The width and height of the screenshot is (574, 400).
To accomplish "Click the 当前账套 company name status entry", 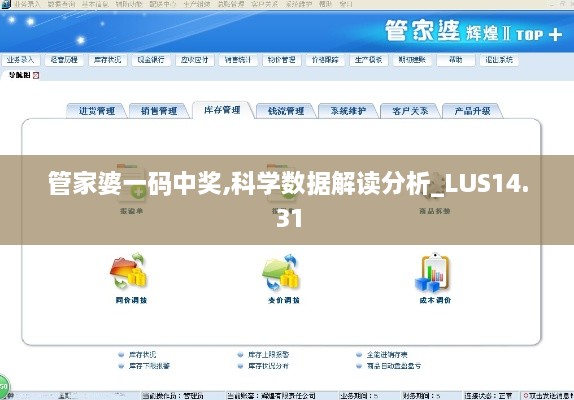I will click(272, 396).
